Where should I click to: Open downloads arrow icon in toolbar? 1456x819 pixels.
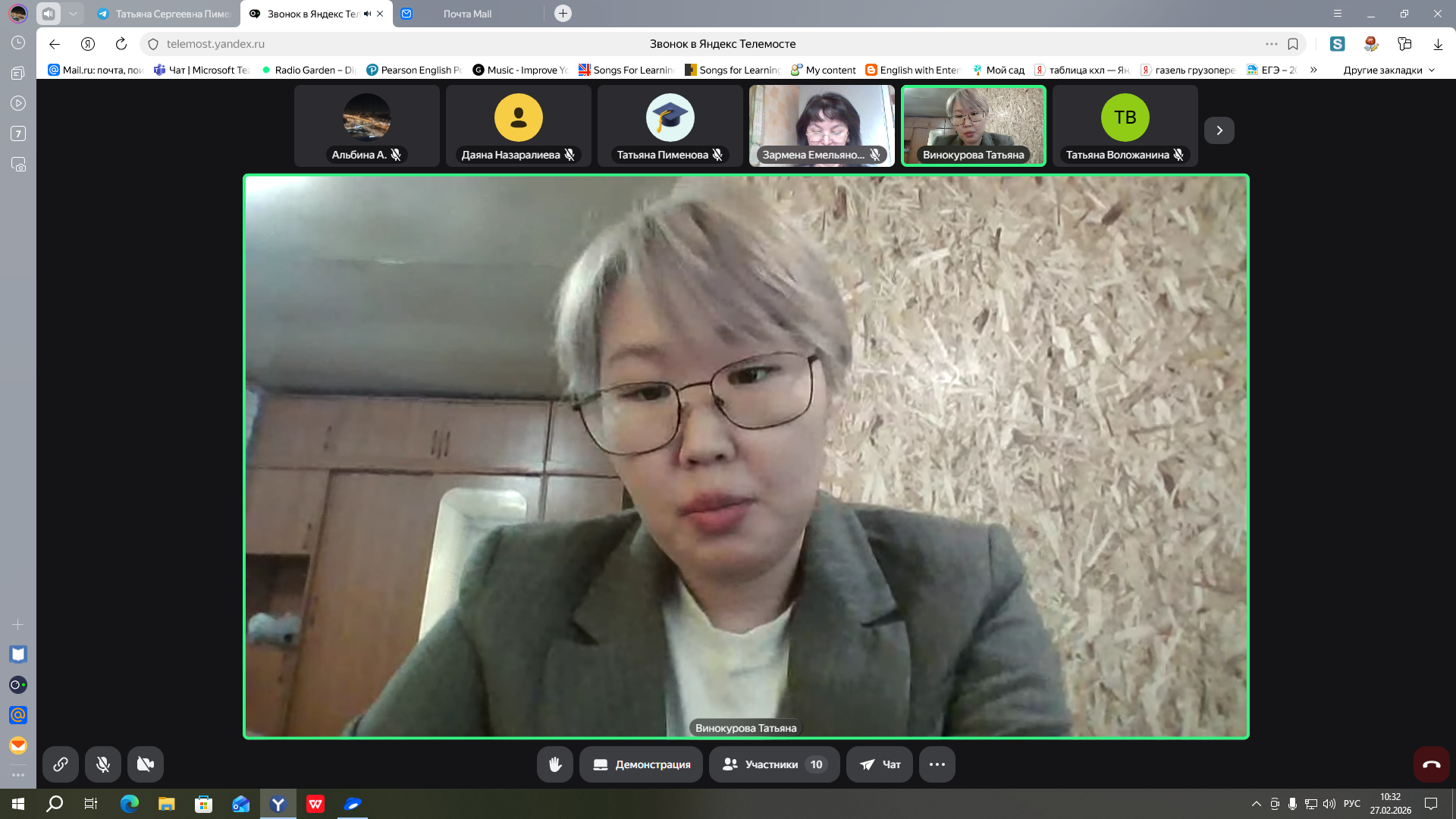click(x=1438, y=44)
